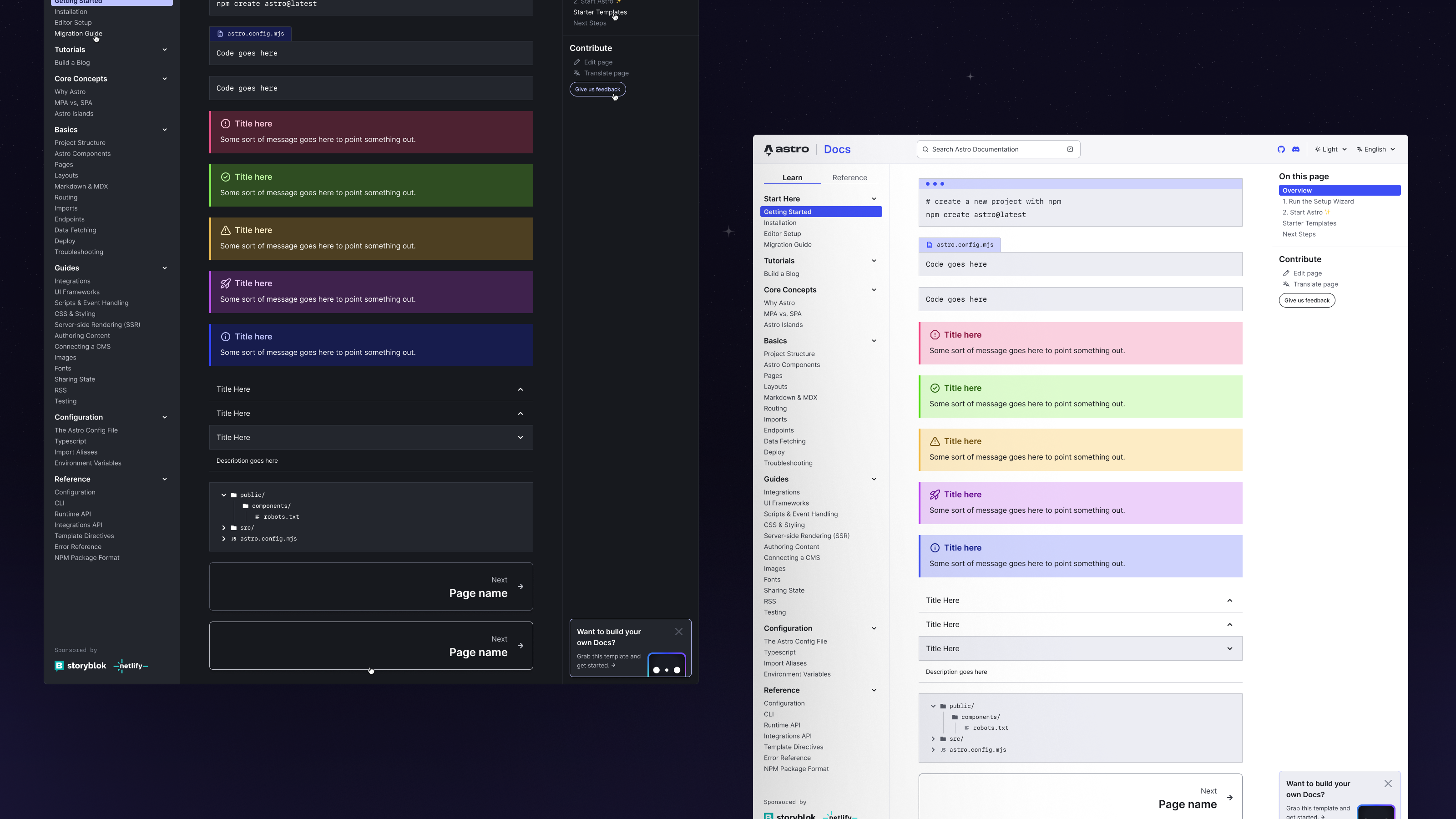The image size is (1456, 819).
Task: Expand the collapsed third Title Here accordion
Action: pyautogui.click(x=1230, y=648)
